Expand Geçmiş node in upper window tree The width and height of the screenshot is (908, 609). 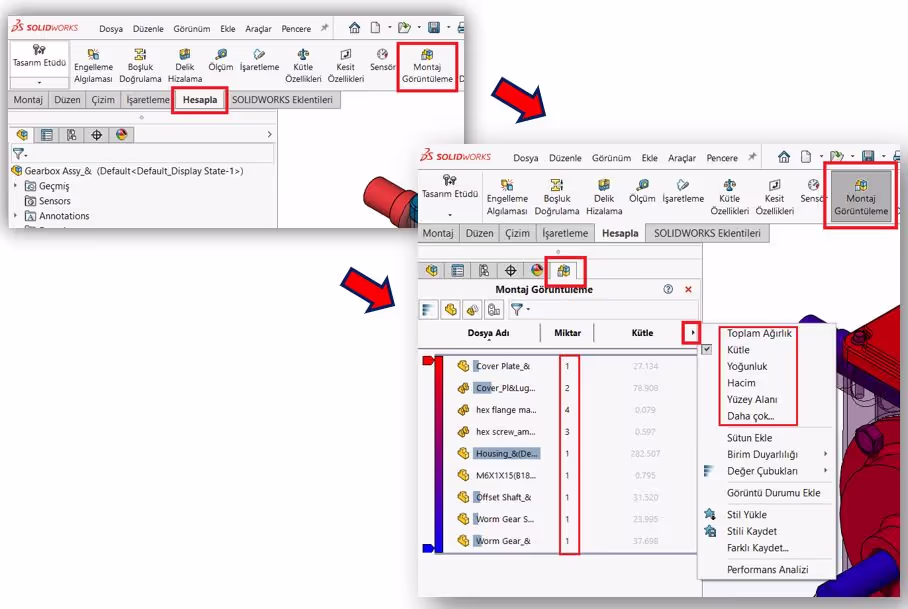pyautogui.click(x=16, y=186)
